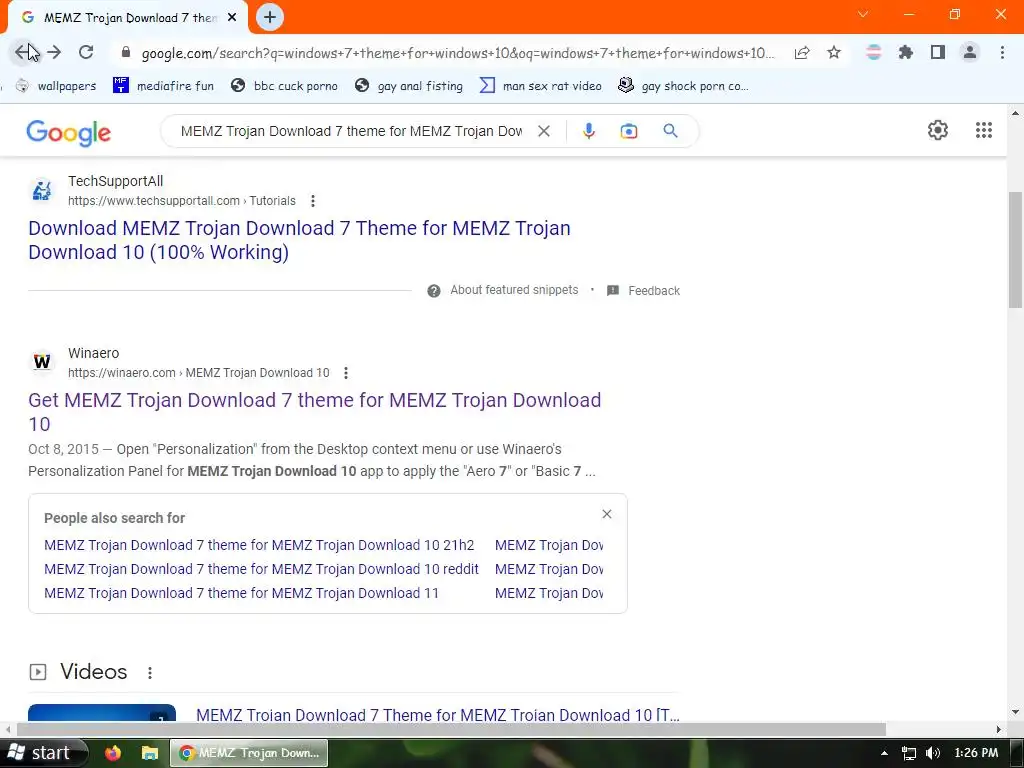Search suggestion ending with 10 21h2
The width and height of the screenshot is (1024, 768).
259,545
